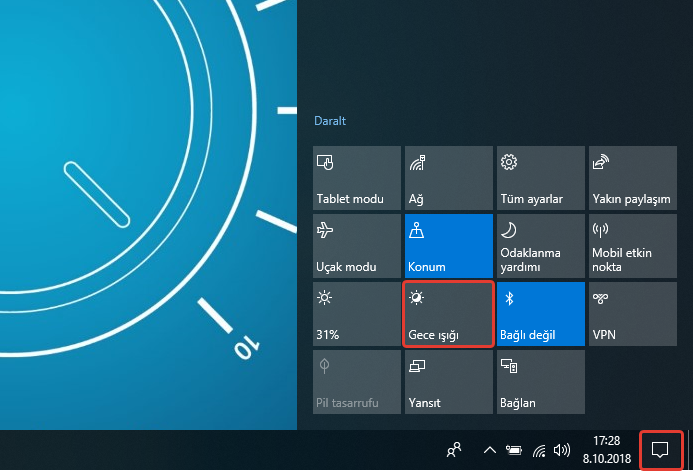Viewport: 693px width, 471px height.
Task: Collapse quick actions with Daralt
Action: pyautogui.click(x=331, y=121)
